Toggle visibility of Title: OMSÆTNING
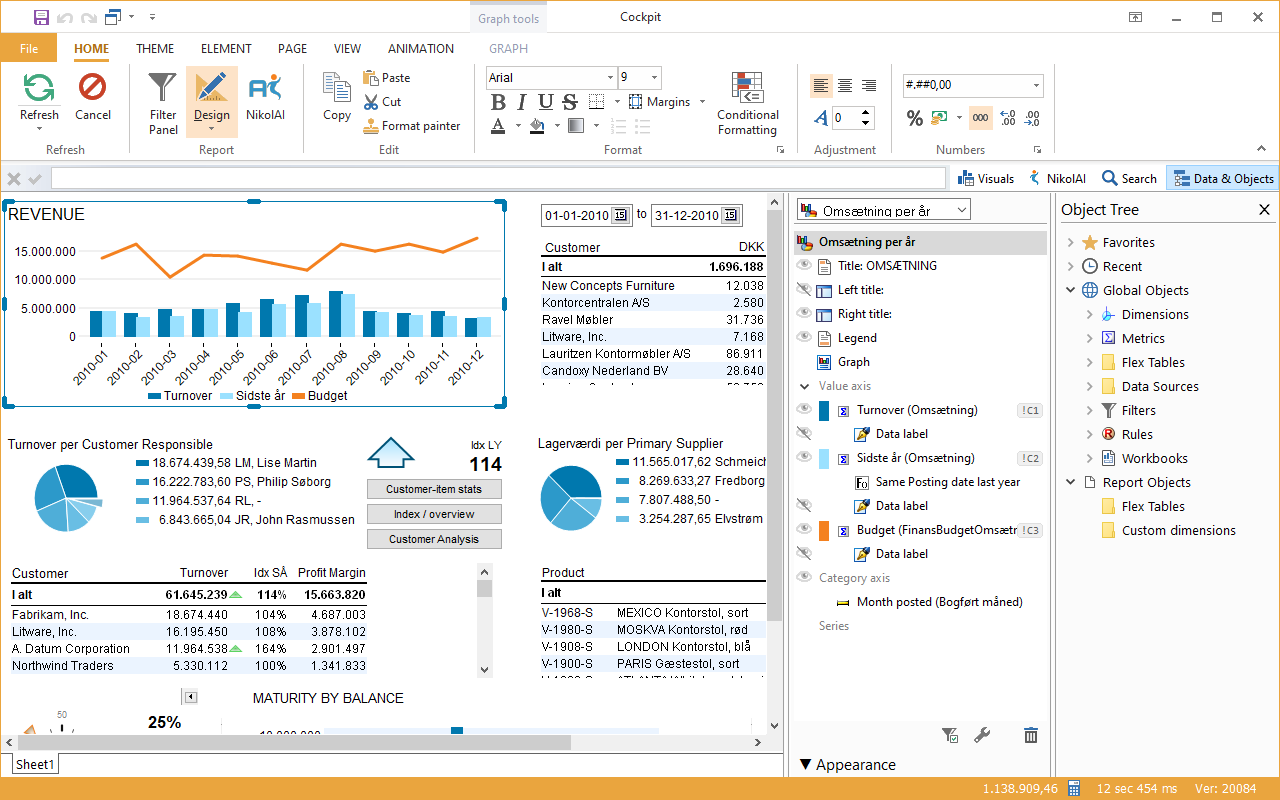The image size is (1280, 800). point(803,266)
